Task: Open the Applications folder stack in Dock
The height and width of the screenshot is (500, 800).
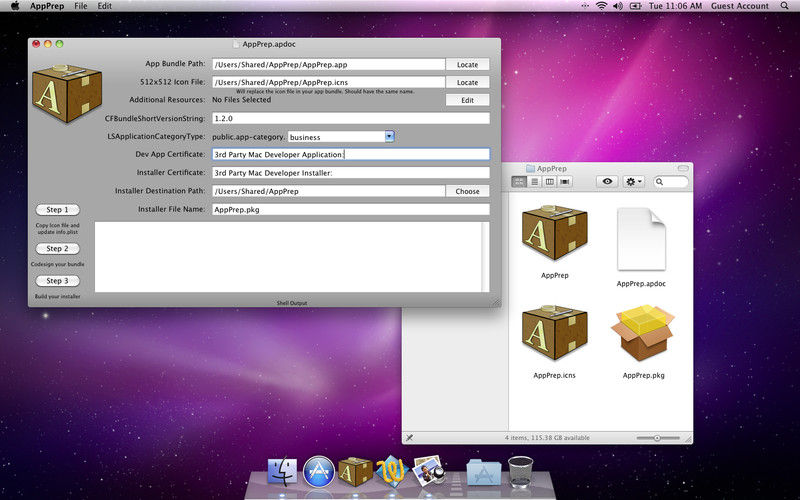Action: pyautogui.click(x=484, y=472)
